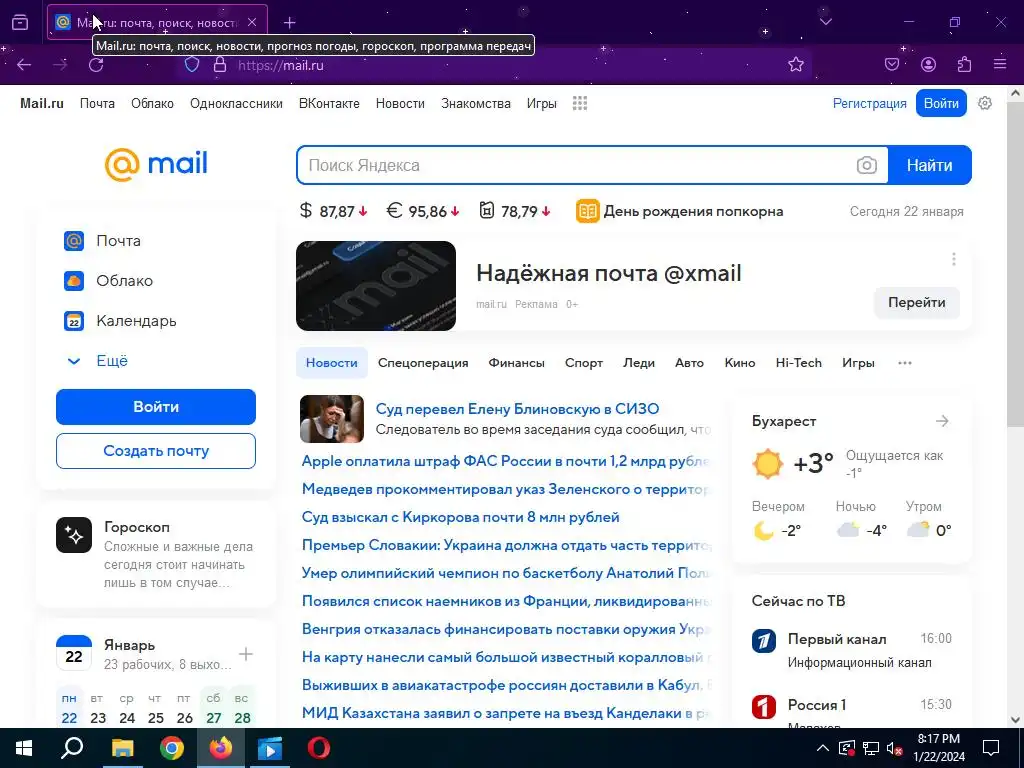Image resolution: width=1024 pixels, height=768 pixels.
Task: Select calendar date 27 сб
Action: click(x=214, y=708)
